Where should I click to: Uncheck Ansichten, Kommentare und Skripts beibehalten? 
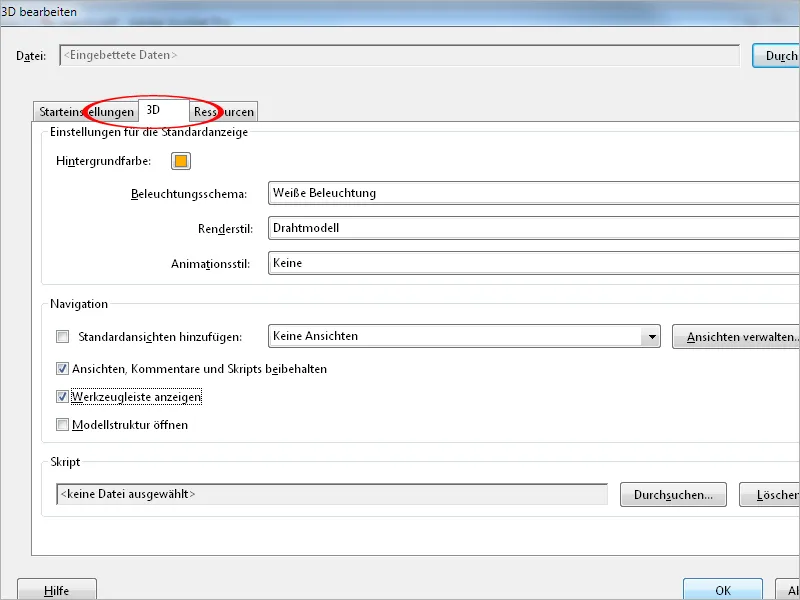click(x=62, y=369)
